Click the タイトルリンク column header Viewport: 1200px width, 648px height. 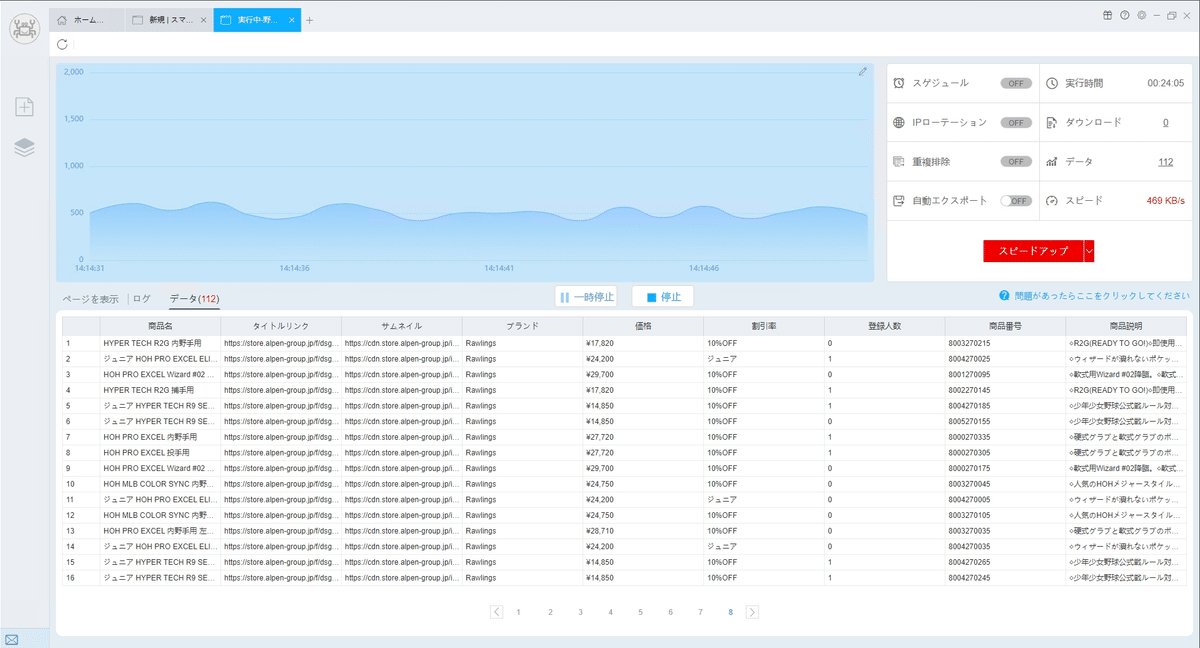pos(281,326)
